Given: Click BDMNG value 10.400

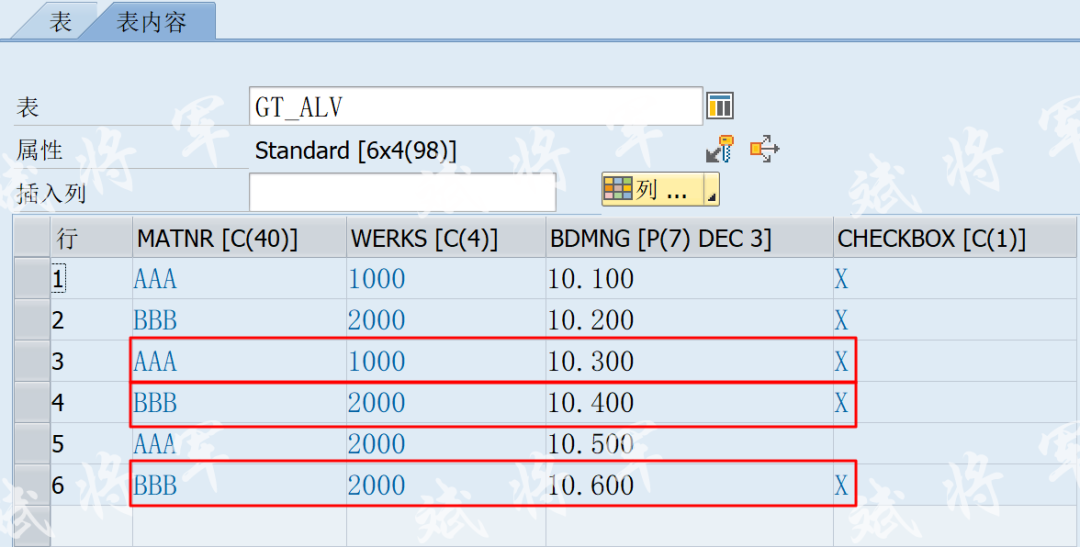Looking at the screenshot, I should 591,403.
